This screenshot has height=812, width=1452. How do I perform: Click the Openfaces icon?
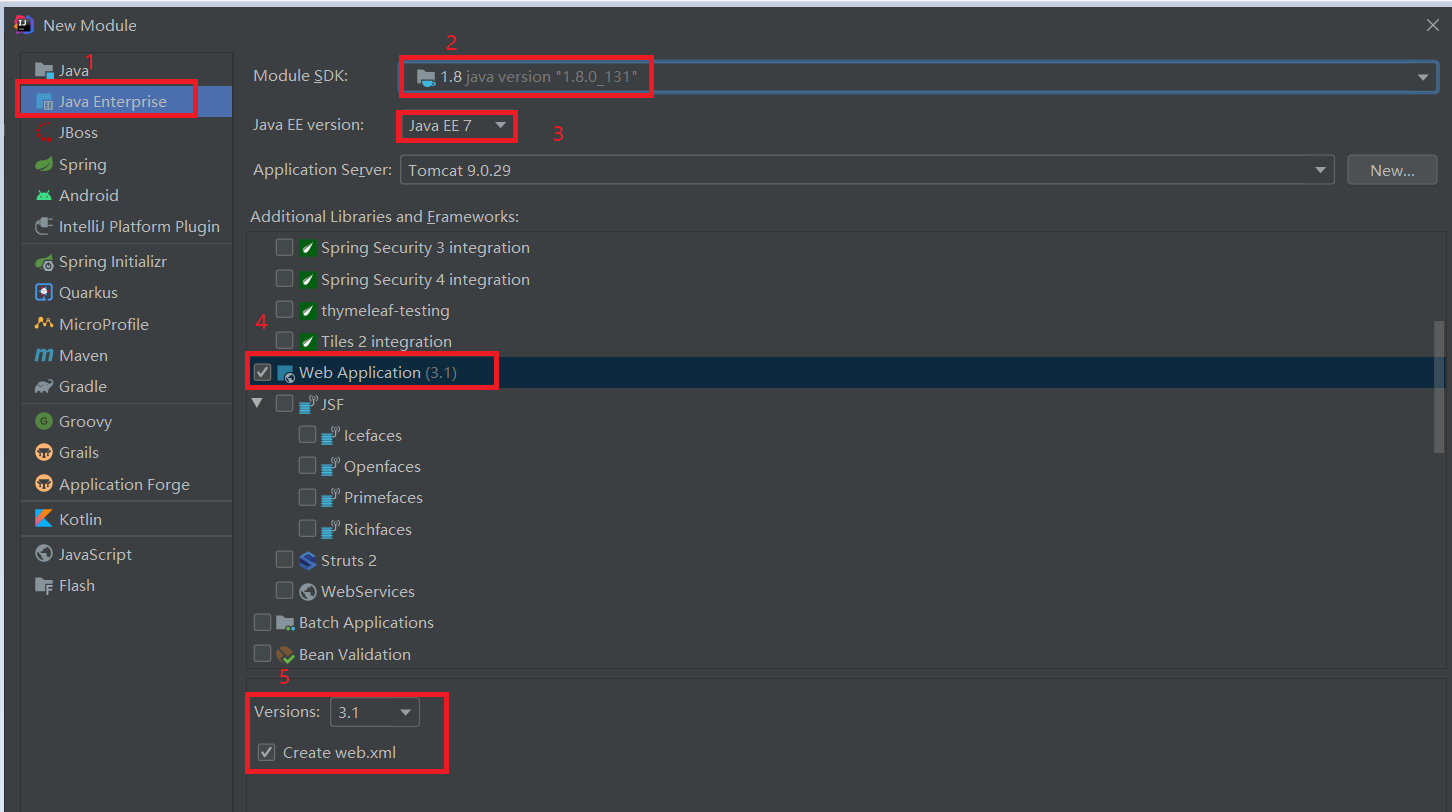pos(331,466)
